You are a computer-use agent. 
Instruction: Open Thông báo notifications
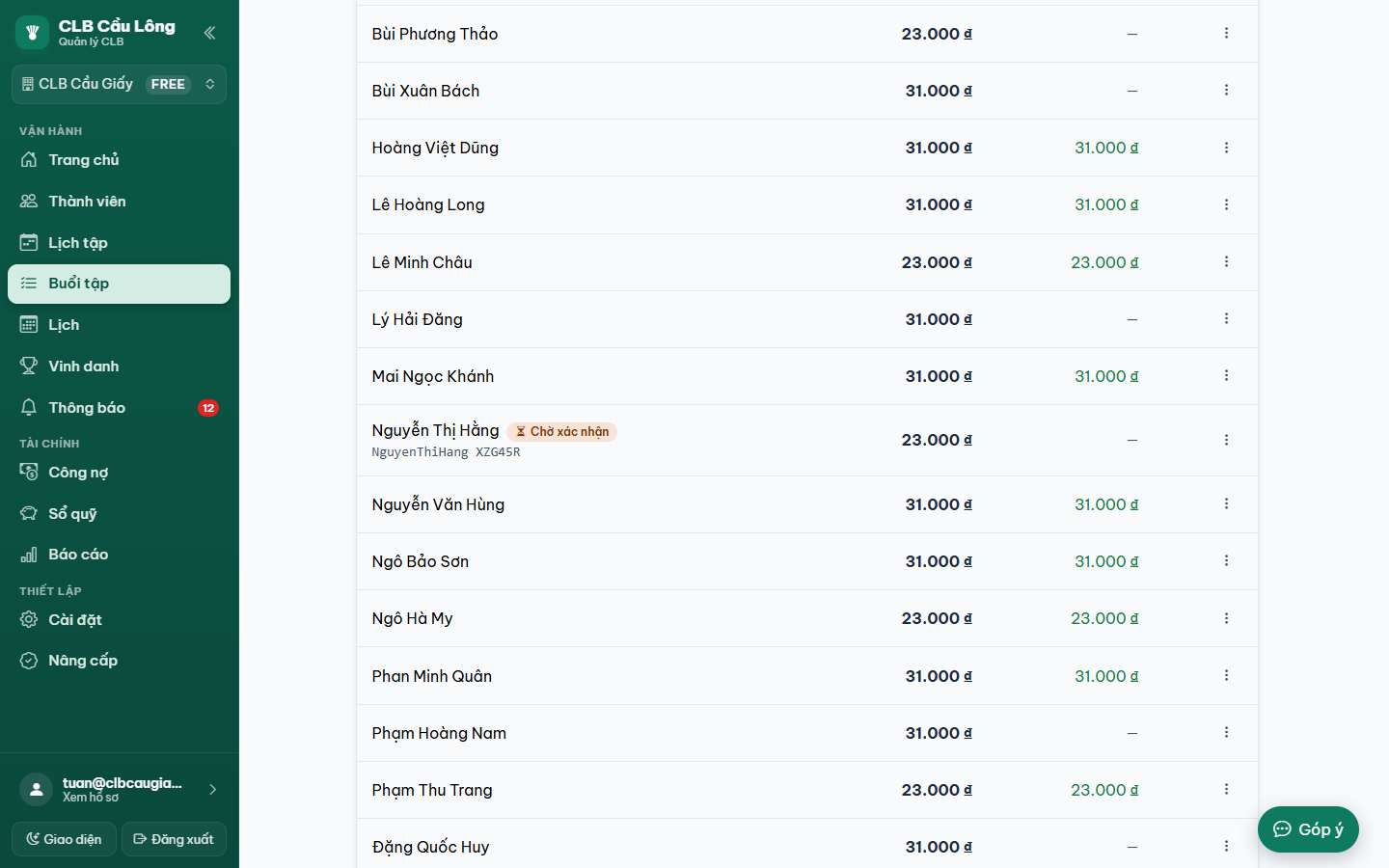(x=119, y=408)
